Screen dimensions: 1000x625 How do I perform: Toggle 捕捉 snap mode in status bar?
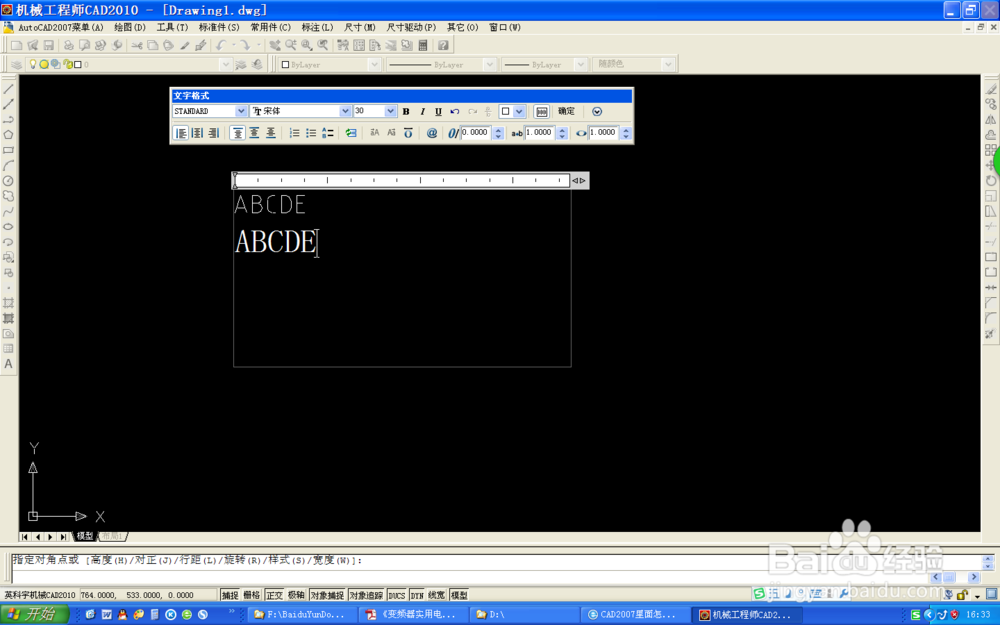pos(230,595)
